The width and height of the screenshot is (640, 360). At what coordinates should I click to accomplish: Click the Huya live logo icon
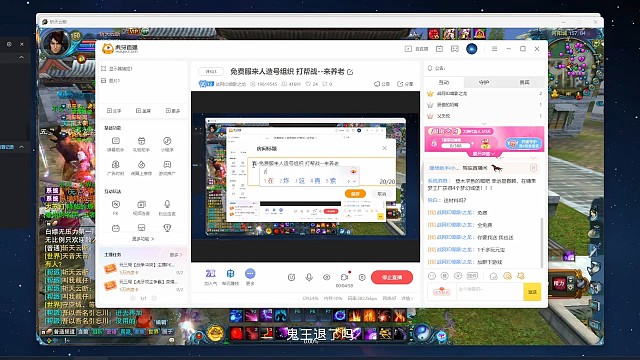pyautogui.click(x=108, y=49)
